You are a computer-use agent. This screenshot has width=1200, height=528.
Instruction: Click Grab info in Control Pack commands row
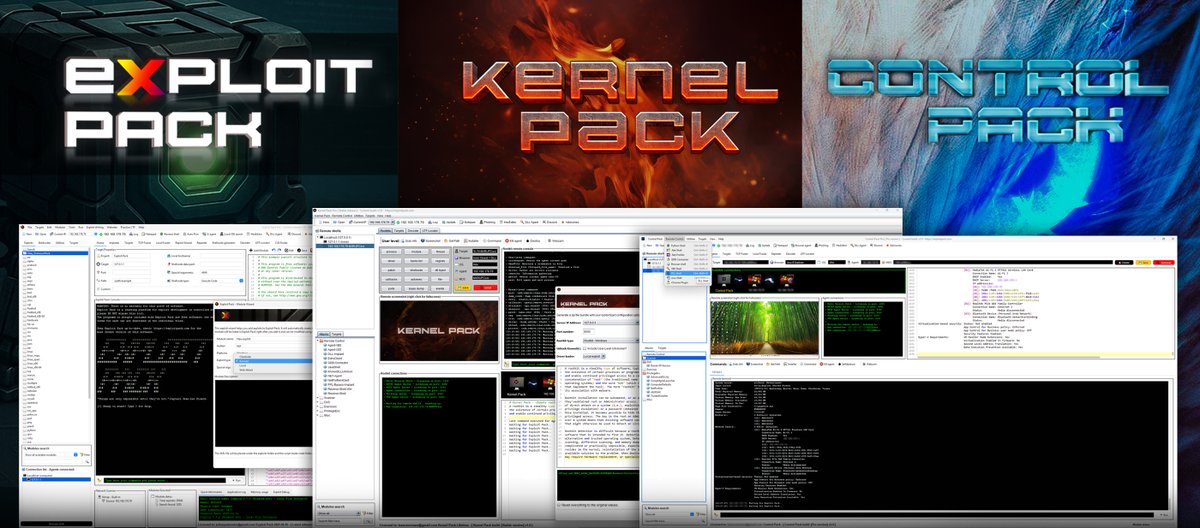[x=735, y=364]
